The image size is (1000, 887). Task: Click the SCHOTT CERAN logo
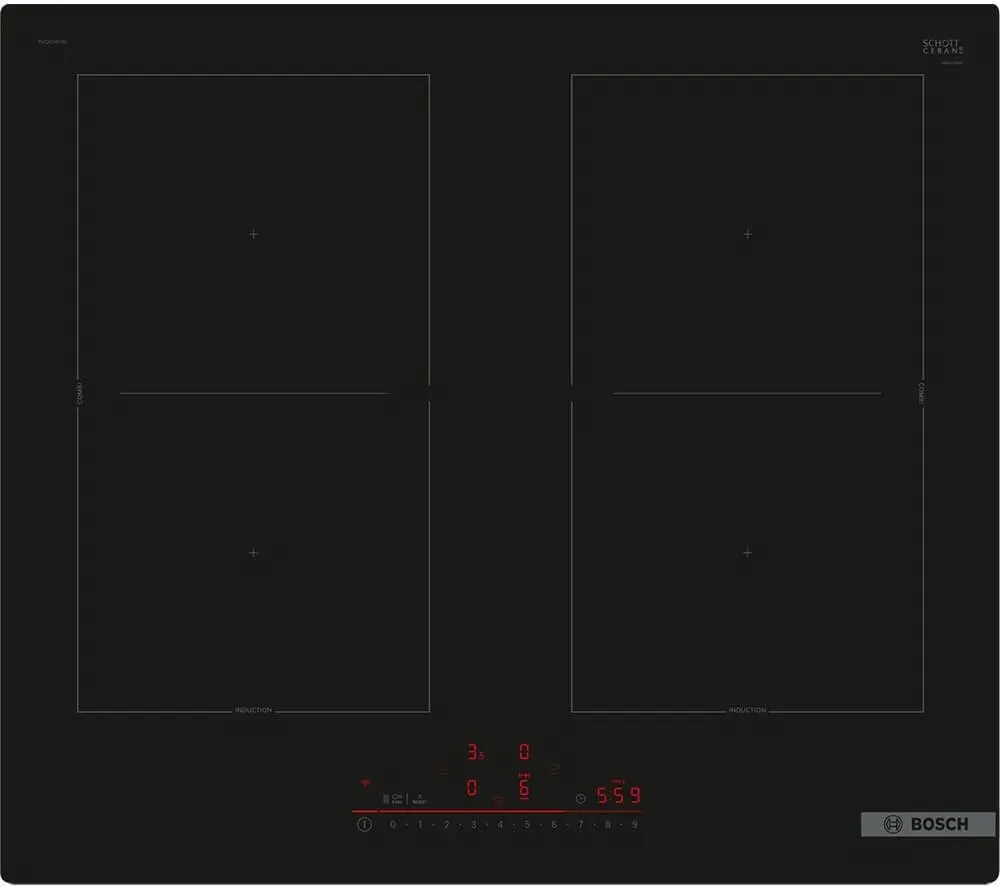click(943, 47)
